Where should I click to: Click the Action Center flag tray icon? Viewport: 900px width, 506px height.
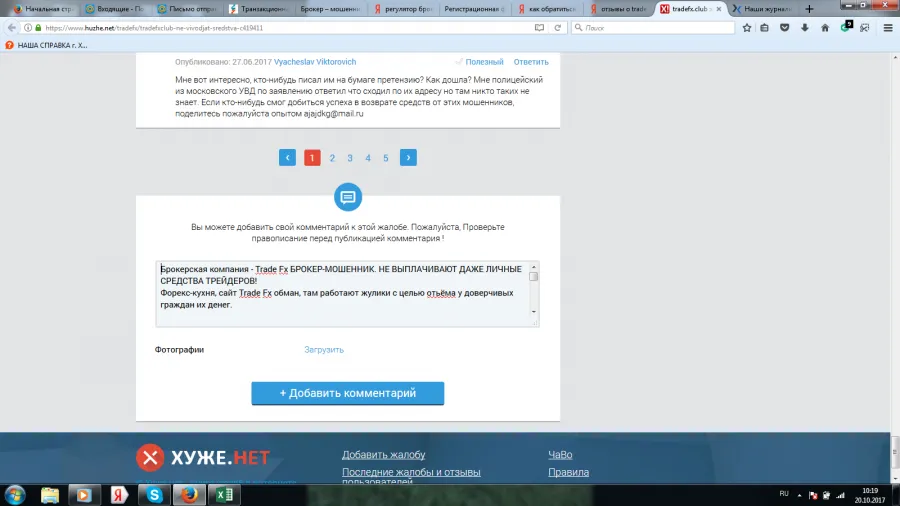click(813, 495)
